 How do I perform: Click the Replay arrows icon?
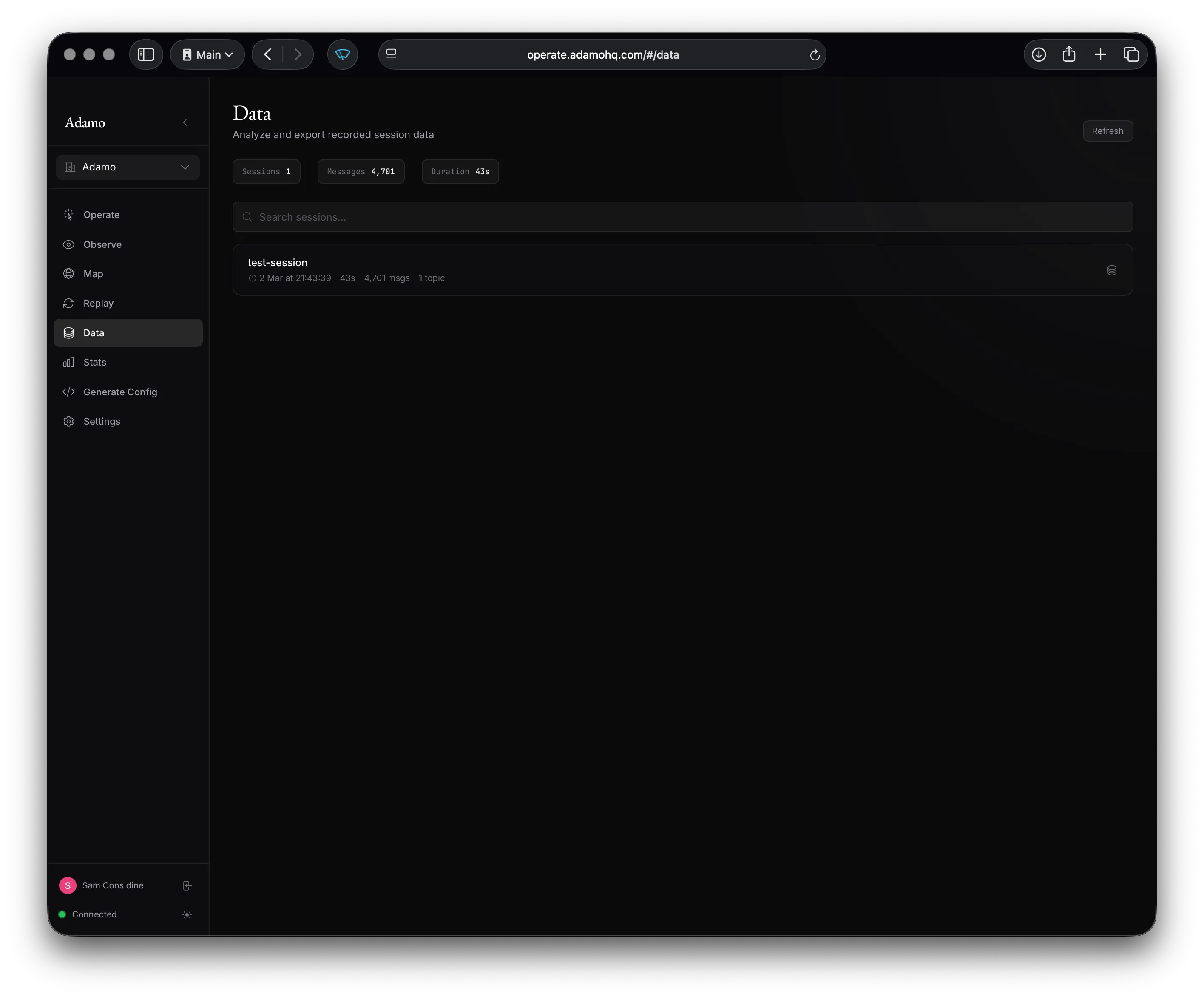tap(68, 303)
